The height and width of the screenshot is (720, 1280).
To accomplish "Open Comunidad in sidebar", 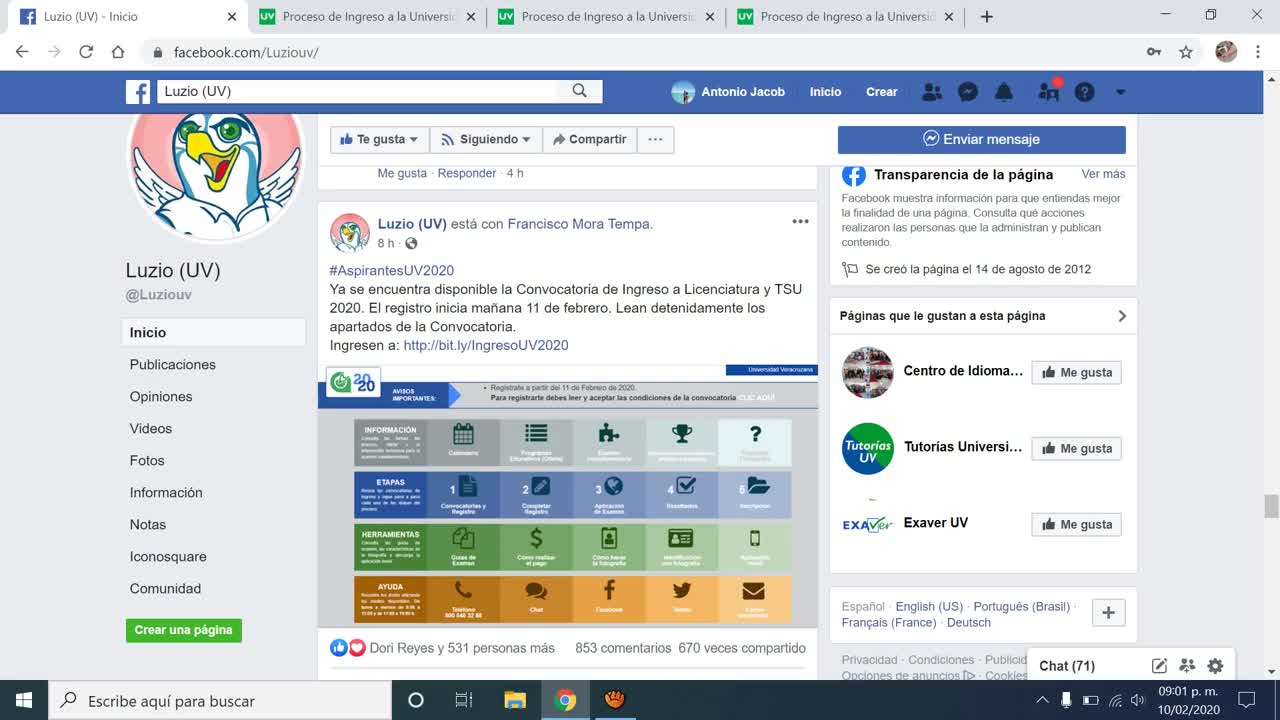I will point(165,588).
